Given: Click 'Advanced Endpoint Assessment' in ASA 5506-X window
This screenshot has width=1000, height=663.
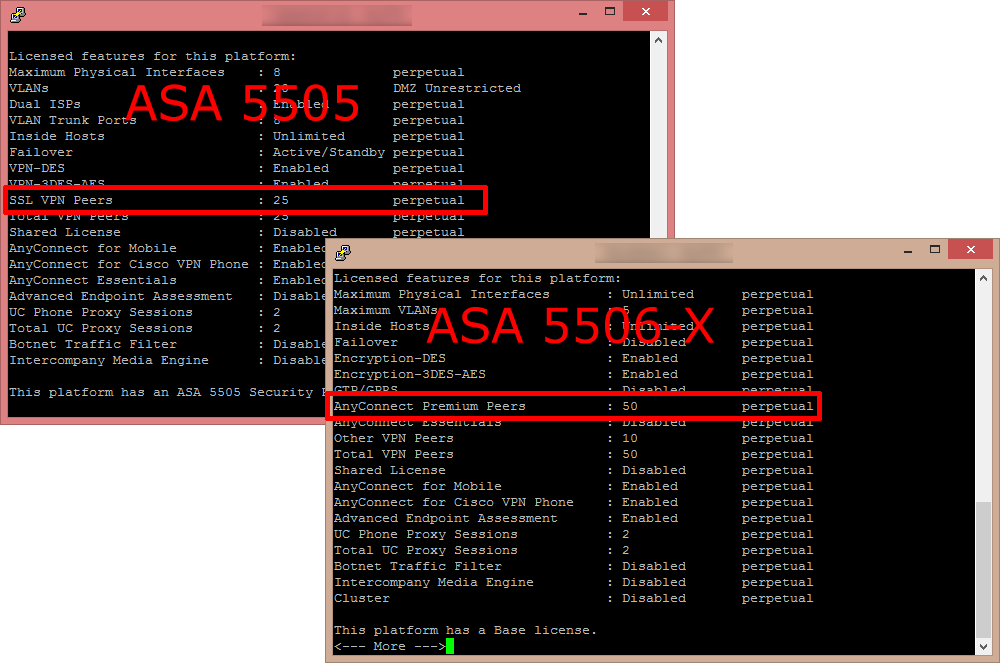Looking at the screenshot, I should coord(445,518).
